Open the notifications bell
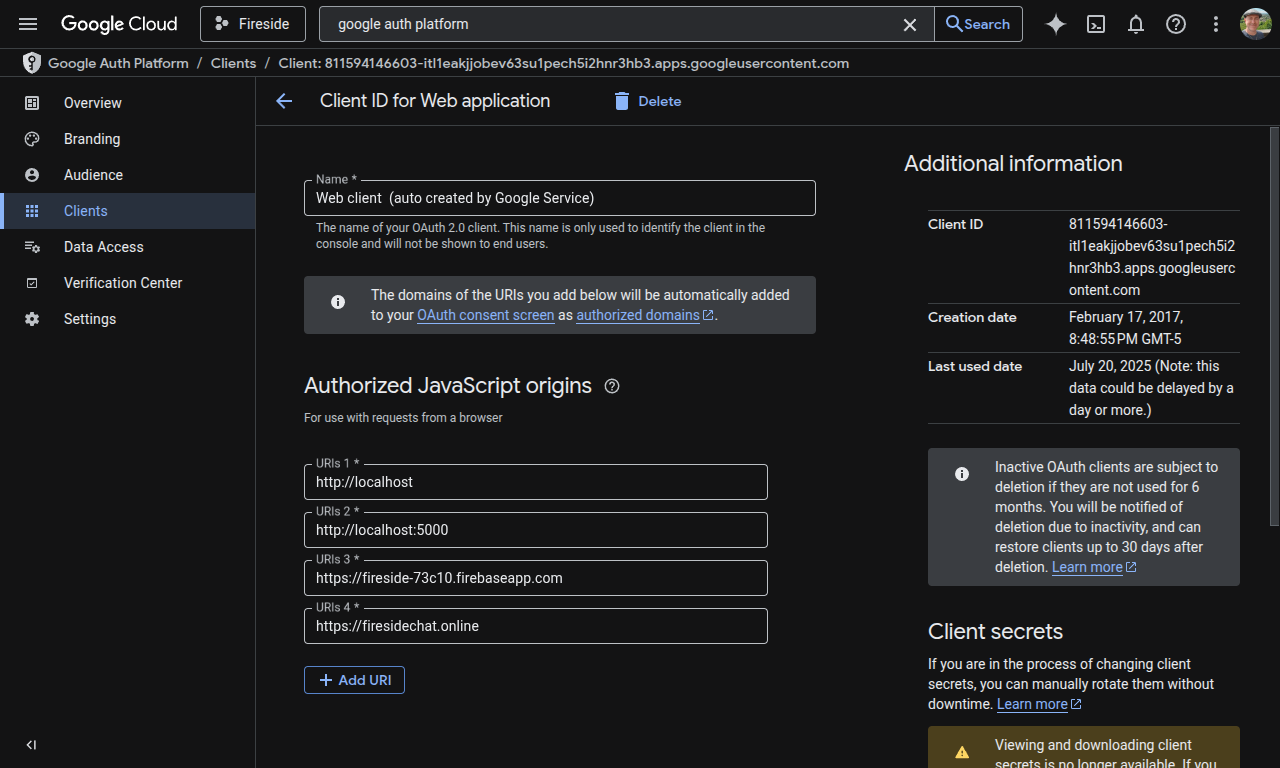1280x768 pixels. [1136, 24]
